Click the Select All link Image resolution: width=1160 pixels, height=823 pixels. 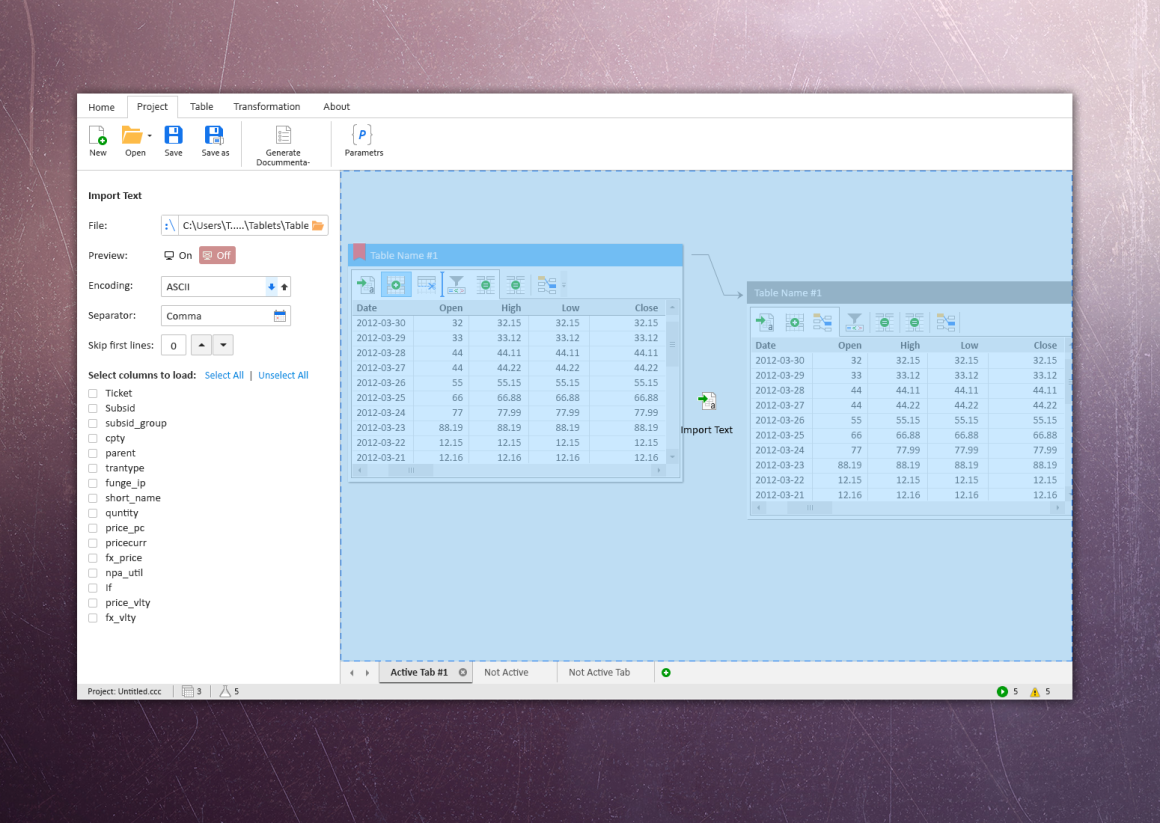click(x=224, y=374)
